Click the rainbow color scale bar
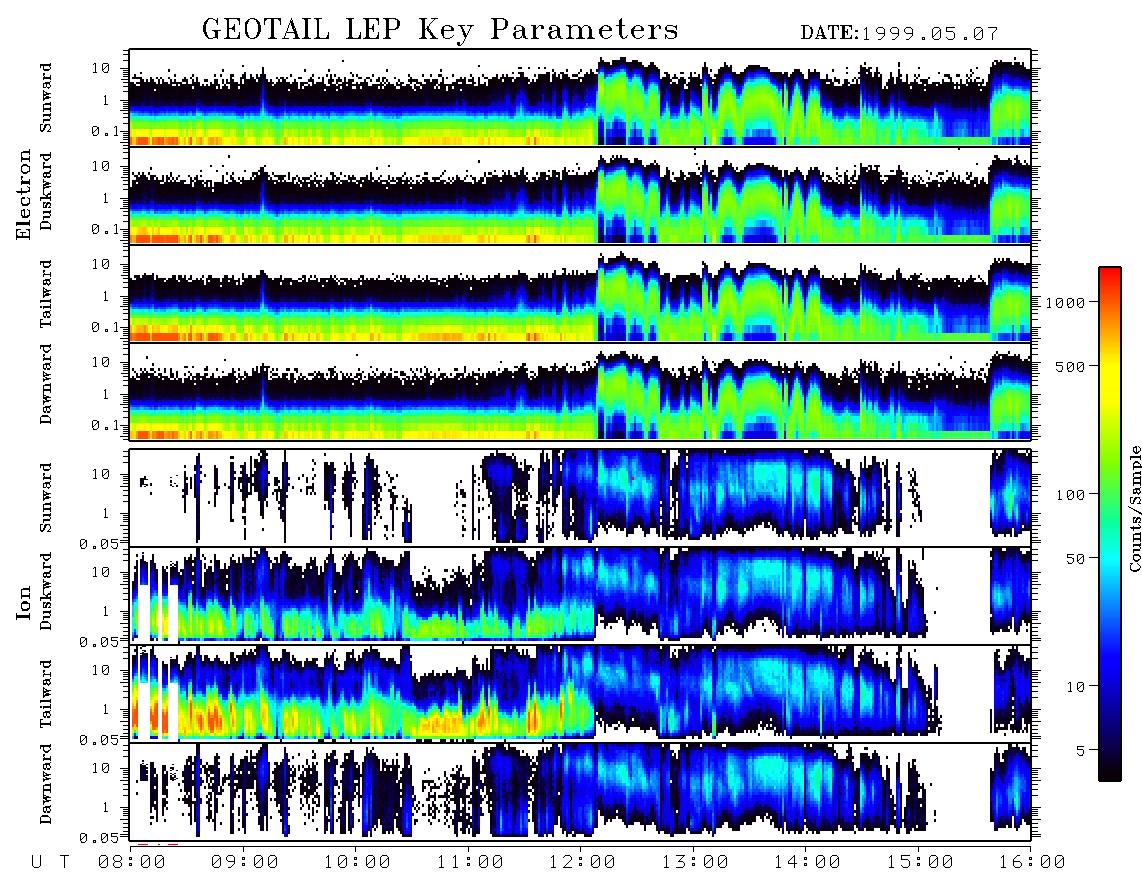This screenshot has width=1142, height=880. [1110, 524]
